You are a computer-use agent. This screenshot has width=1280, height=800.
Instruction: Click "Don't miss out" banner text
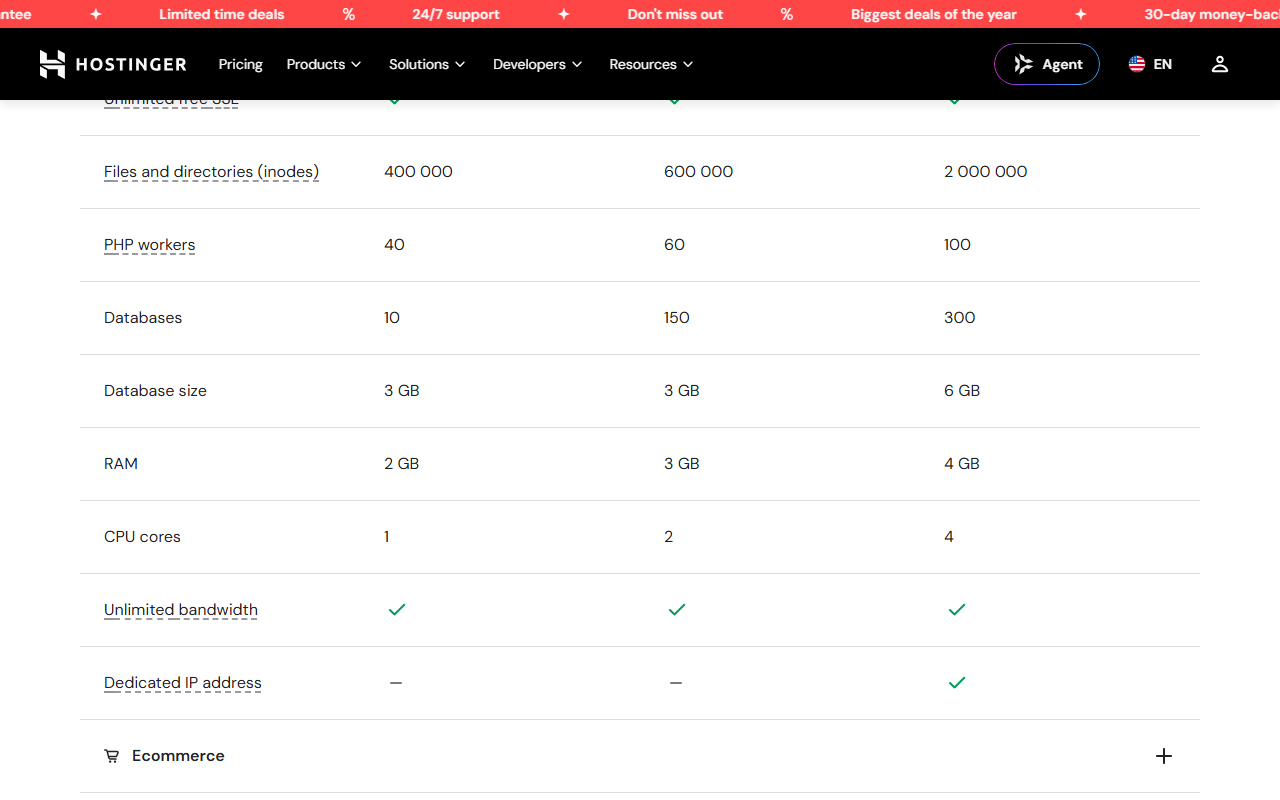point(675,14)
